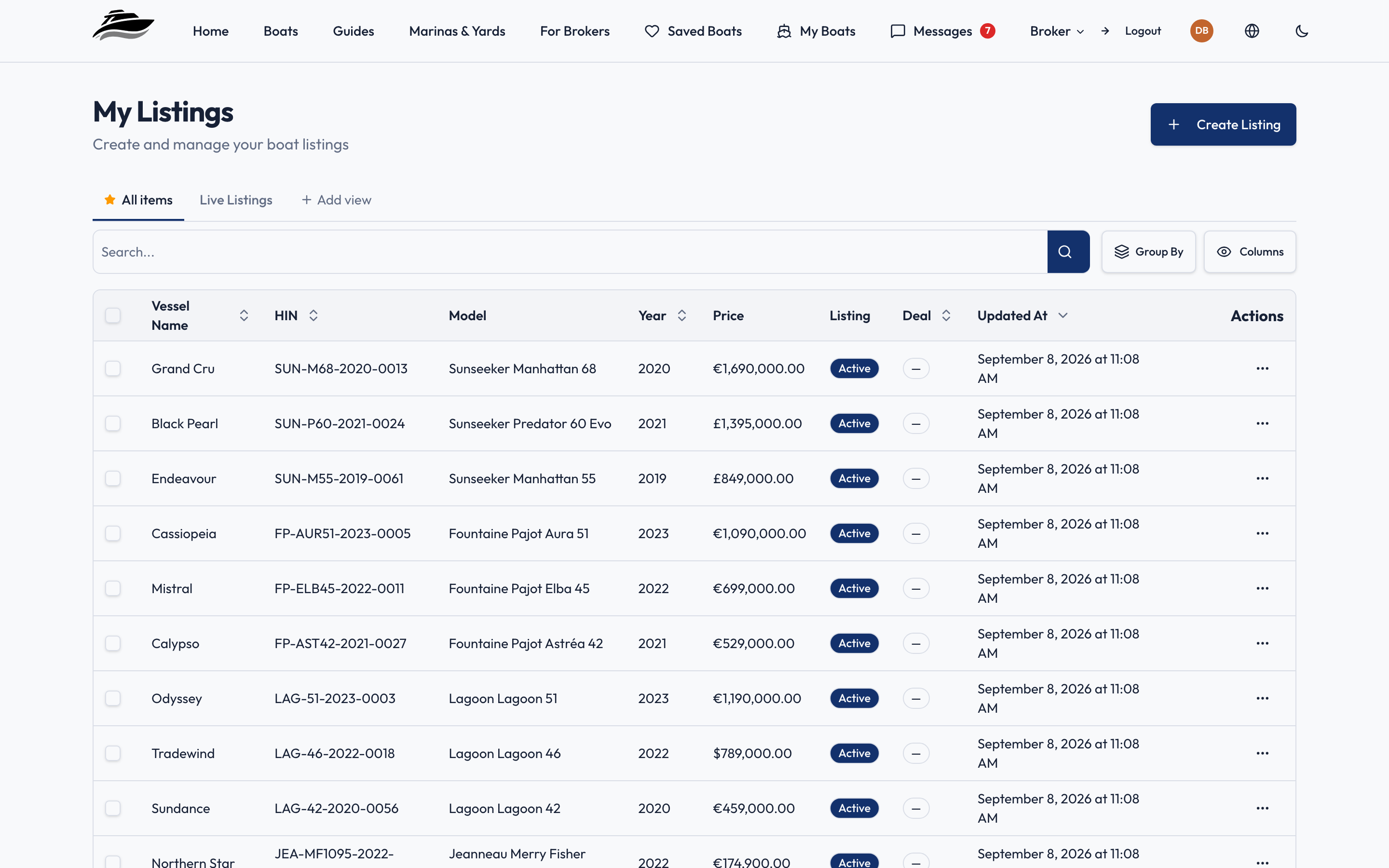Sort by Deal column arrows
The image size is (1389, 868).
click(x=946, y=316)
